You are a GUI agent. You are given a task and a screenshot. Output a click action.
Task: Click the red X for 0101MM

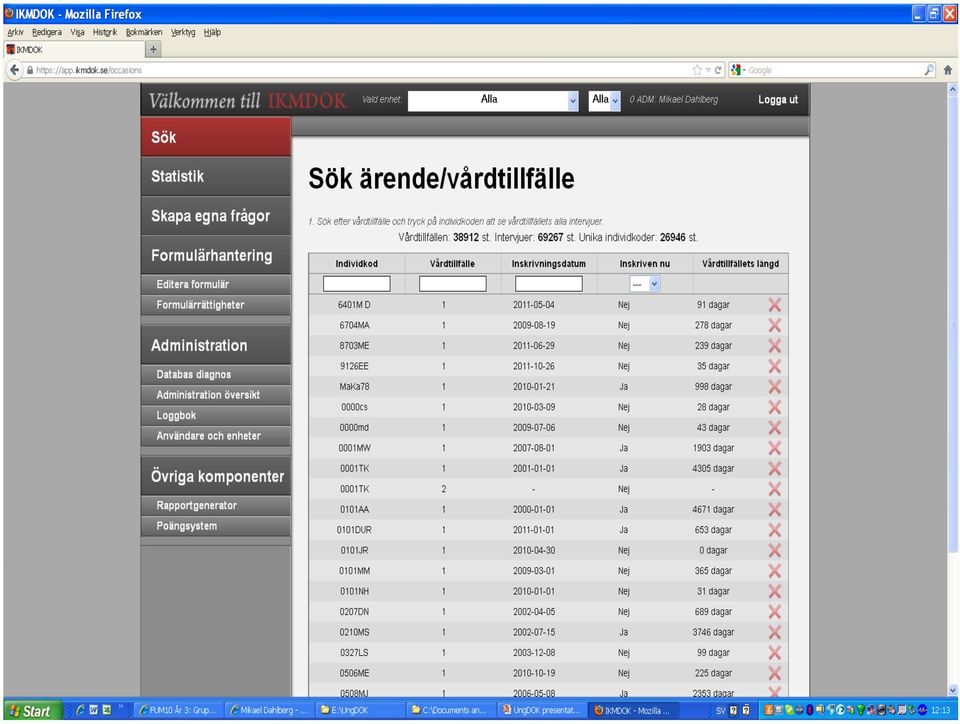(774, 571)
